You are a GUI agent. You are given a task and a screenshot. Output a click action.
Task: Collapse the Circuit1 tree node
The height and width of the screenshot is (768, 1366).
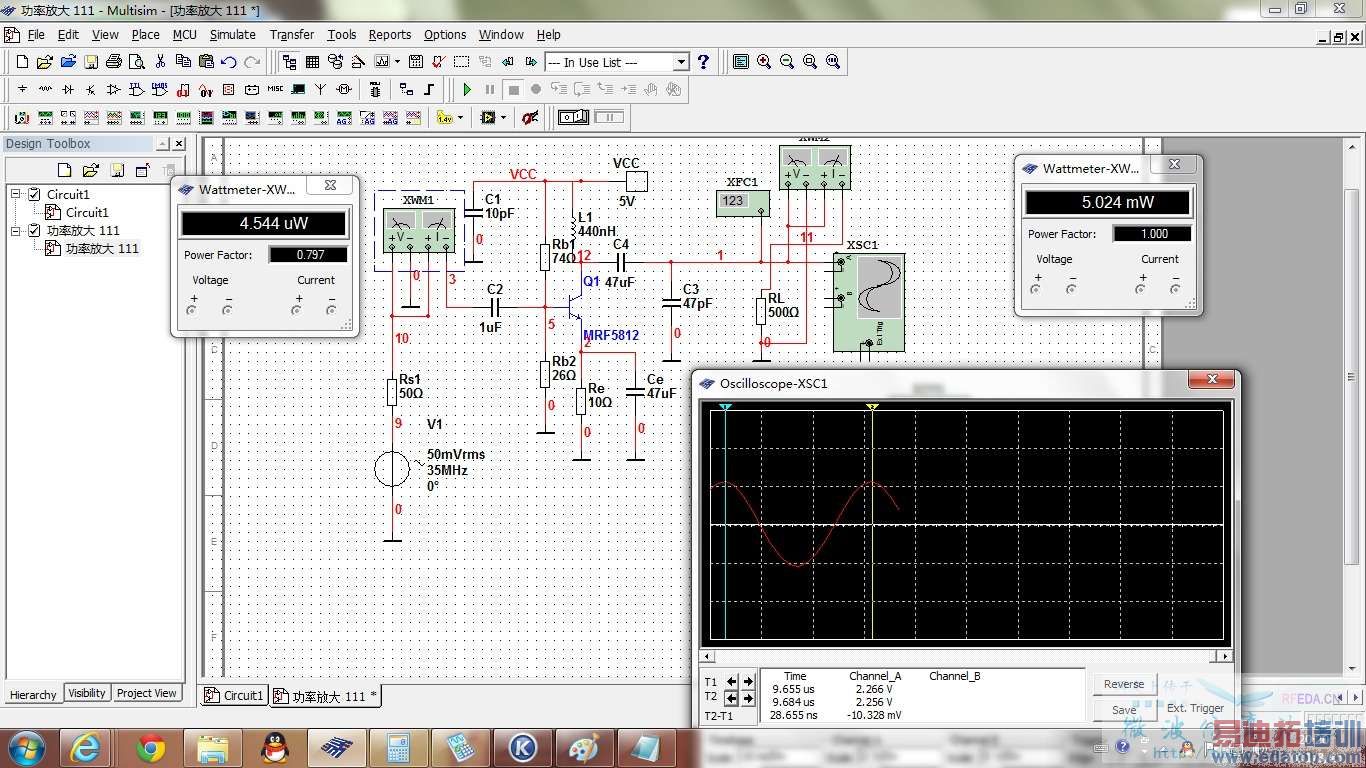click(16, 194)
